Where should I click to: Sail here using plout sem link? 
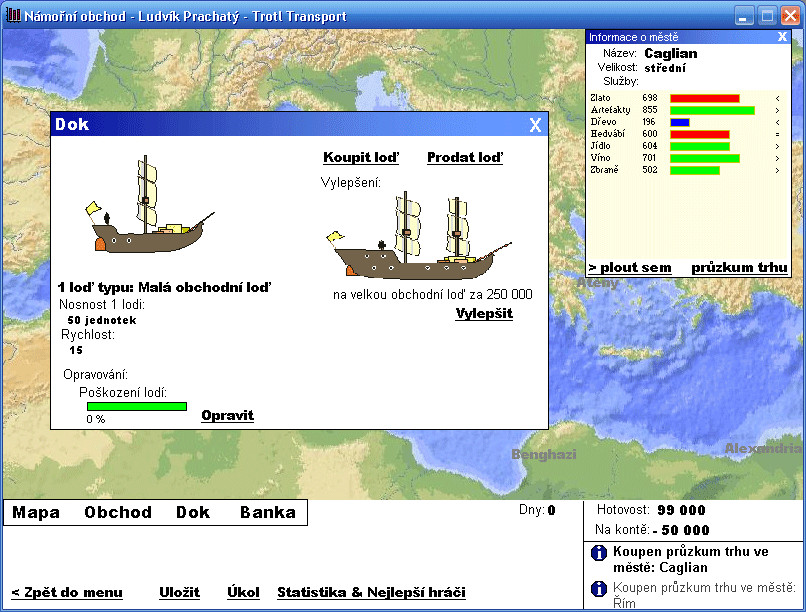[x=630, y=268]
